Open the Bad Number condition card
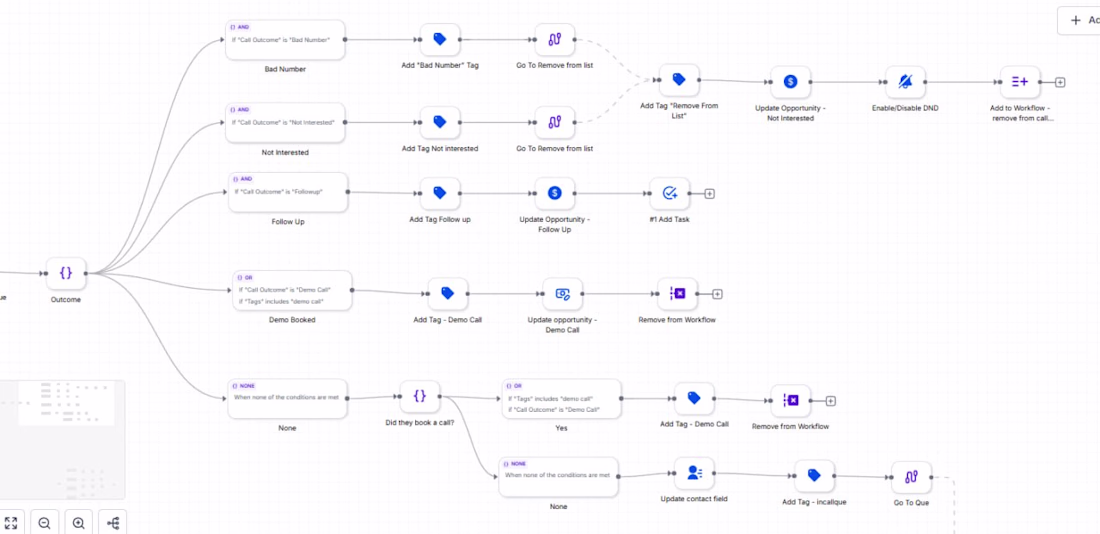 pos(286,40)
